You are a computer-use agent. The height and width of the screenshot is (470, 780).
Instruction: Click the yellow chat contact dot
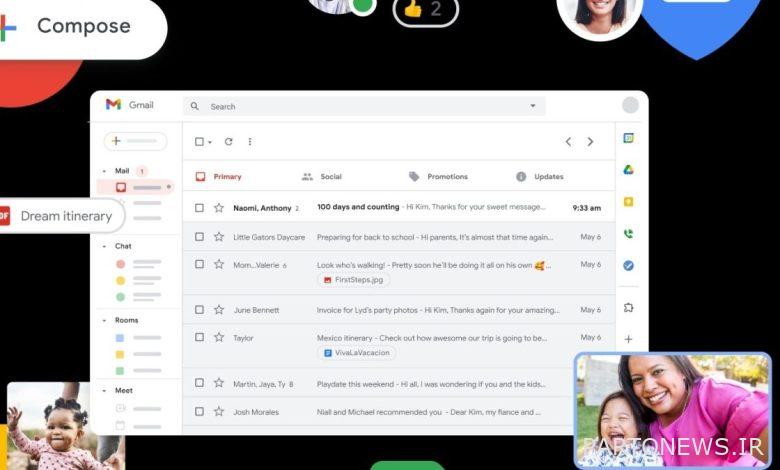120,281
